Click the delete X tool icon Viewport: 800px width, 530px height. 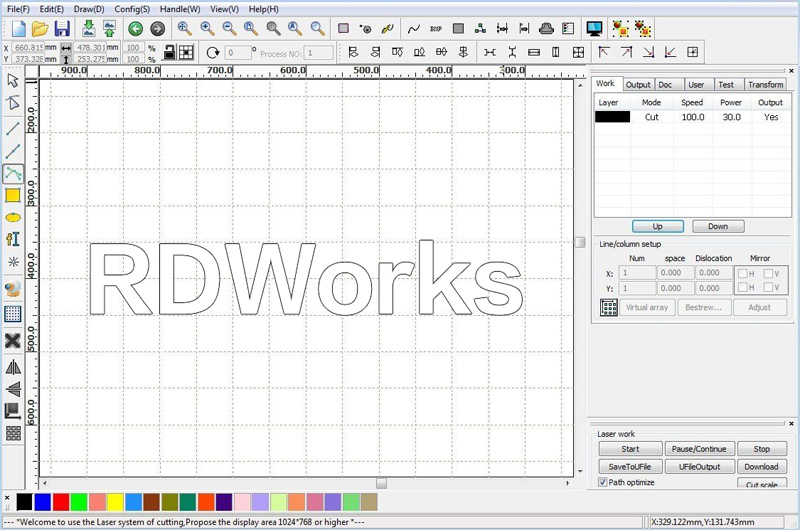click(13, 341)
